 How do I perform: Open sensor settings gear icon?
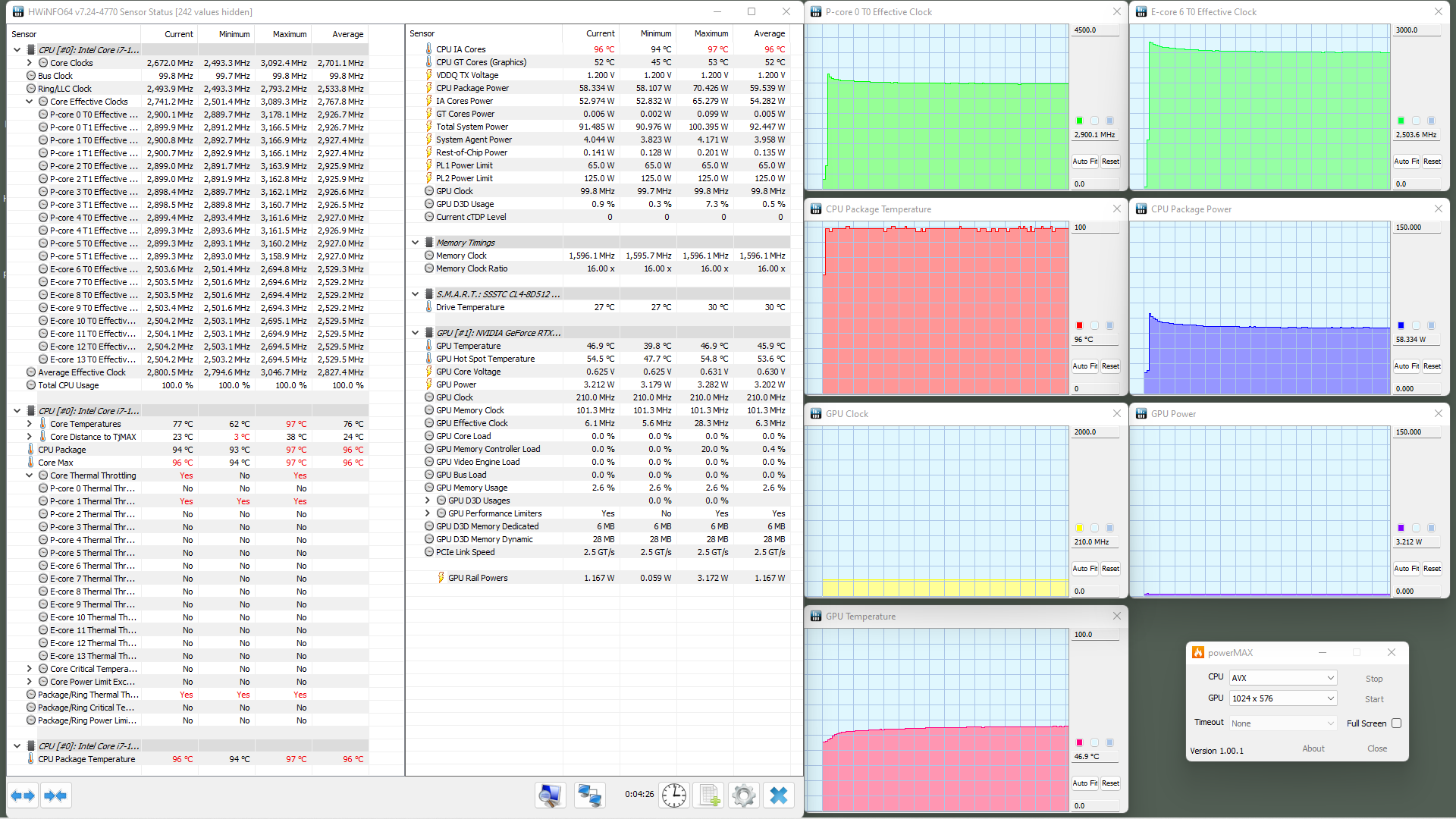pyautogui.click(x=743, y=795)
